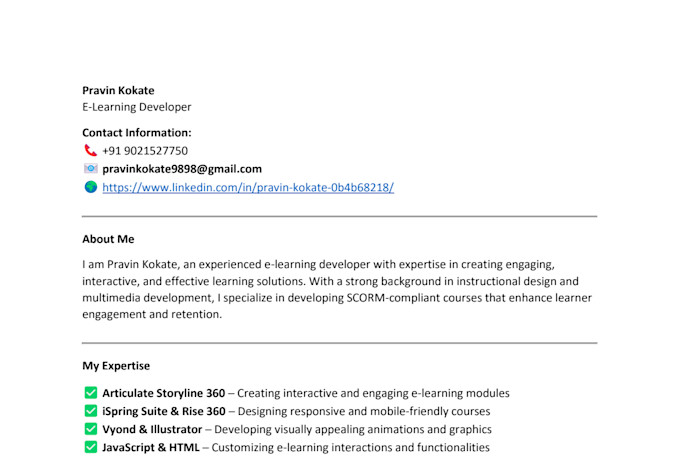Click the Vyond & Illustrator bold text
This screenshot has height=459, width=680.
pyautogui.click(x=152, y=429)
